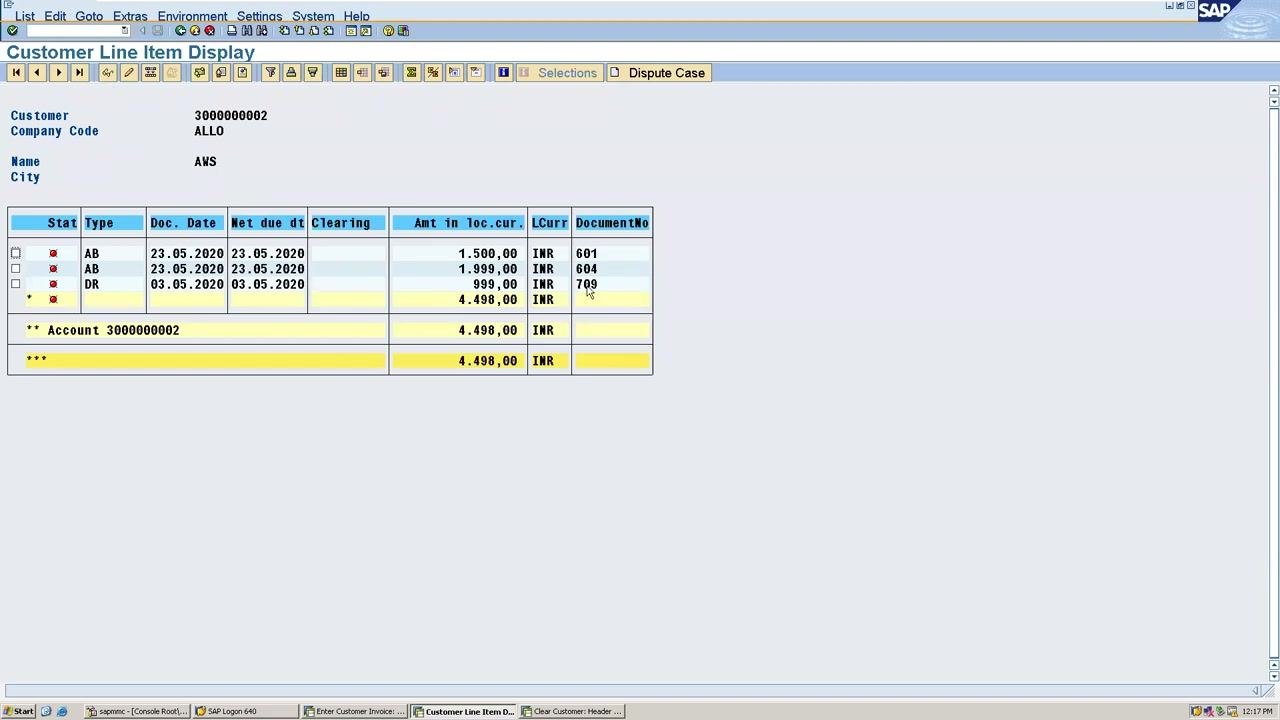The image size is (1280, 720).
Task: Click the Display Document glasses icon
Action: [107, 73]
